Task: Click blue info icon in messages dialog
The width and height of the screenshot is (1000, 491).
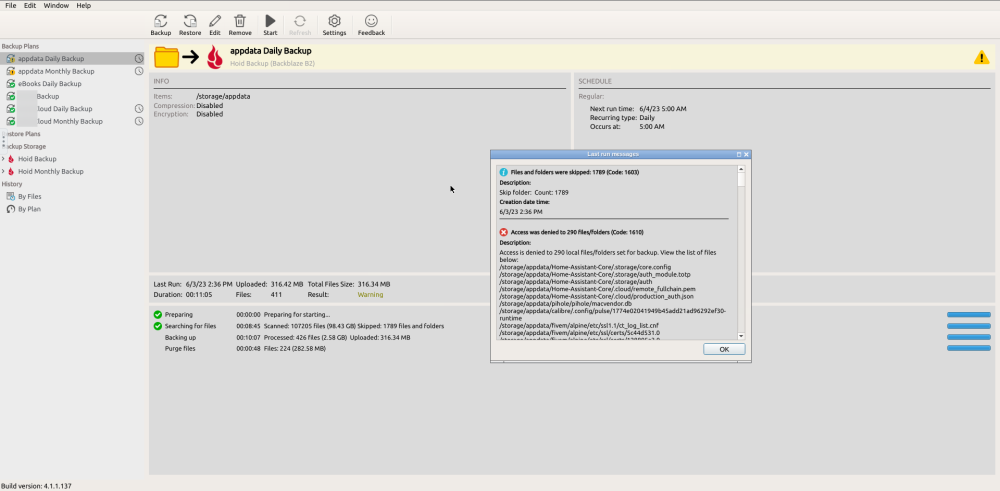Action: (x=503, y=172)
